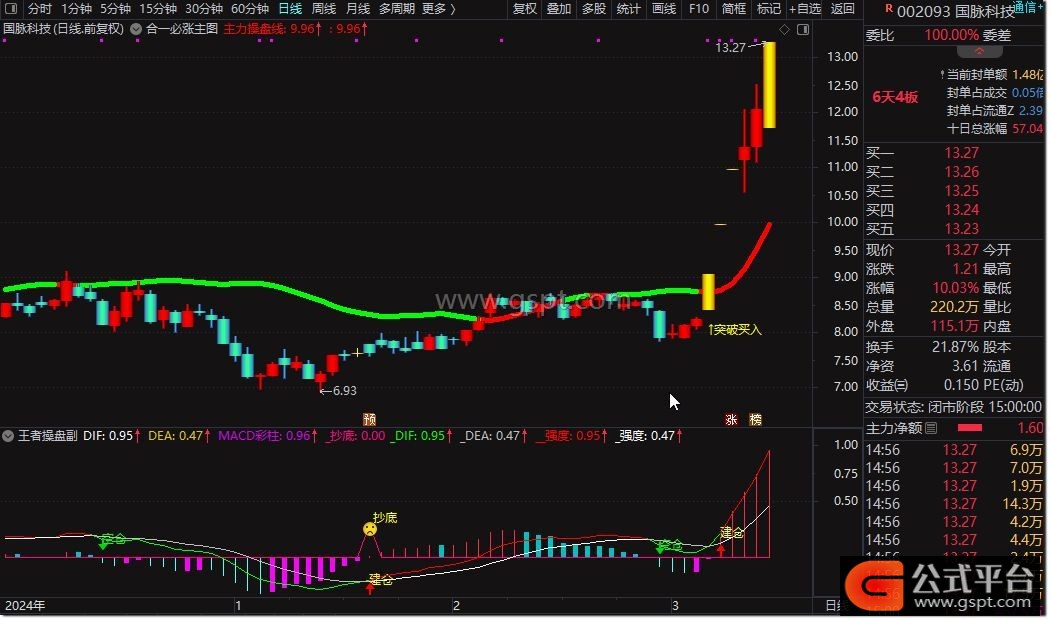Image resolution: width=1050 pixels, height=619 pixels.
Task: Open F10 company information
Action: [x=698, y=9]
